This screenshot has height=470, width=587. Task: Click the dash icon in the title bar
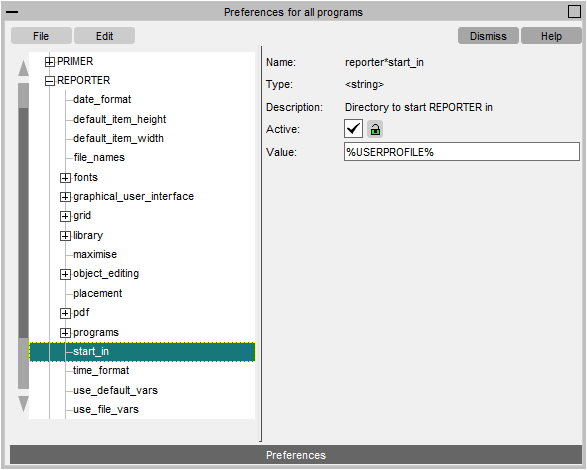pyautogui.click(x=12, y=12)
